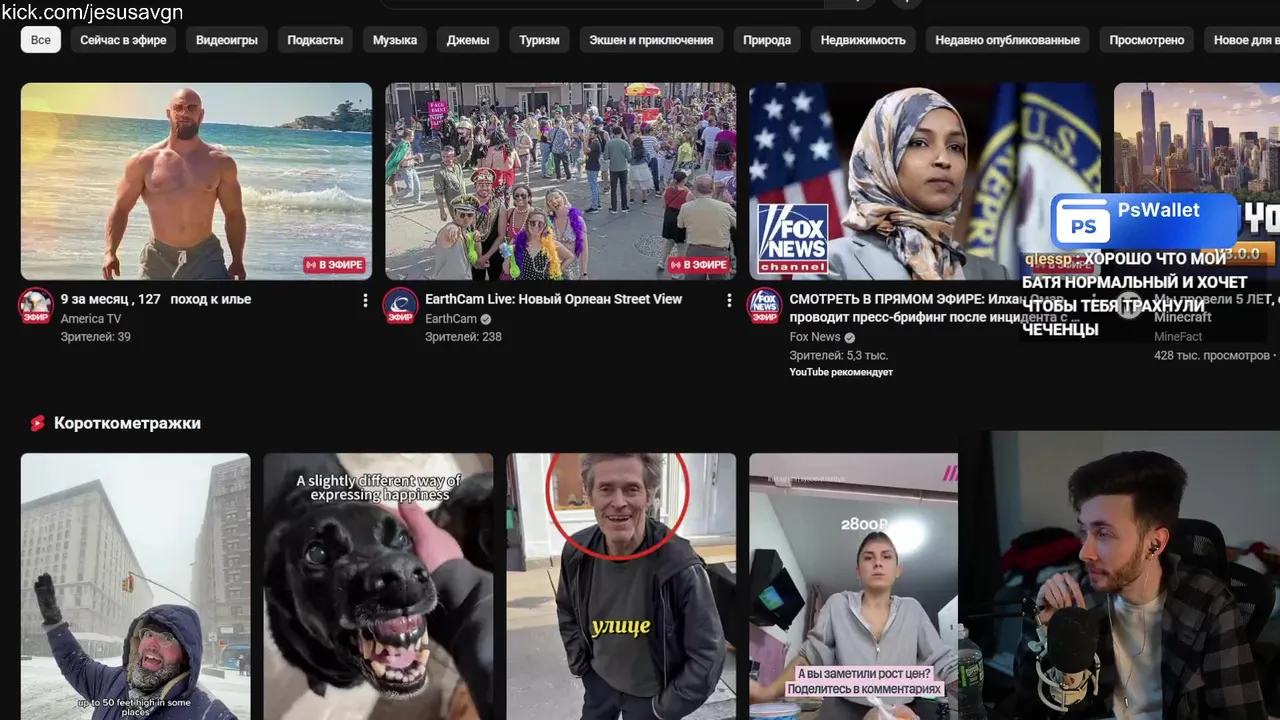Open the EarthCam channel avatar

click(x=401, y=306)
